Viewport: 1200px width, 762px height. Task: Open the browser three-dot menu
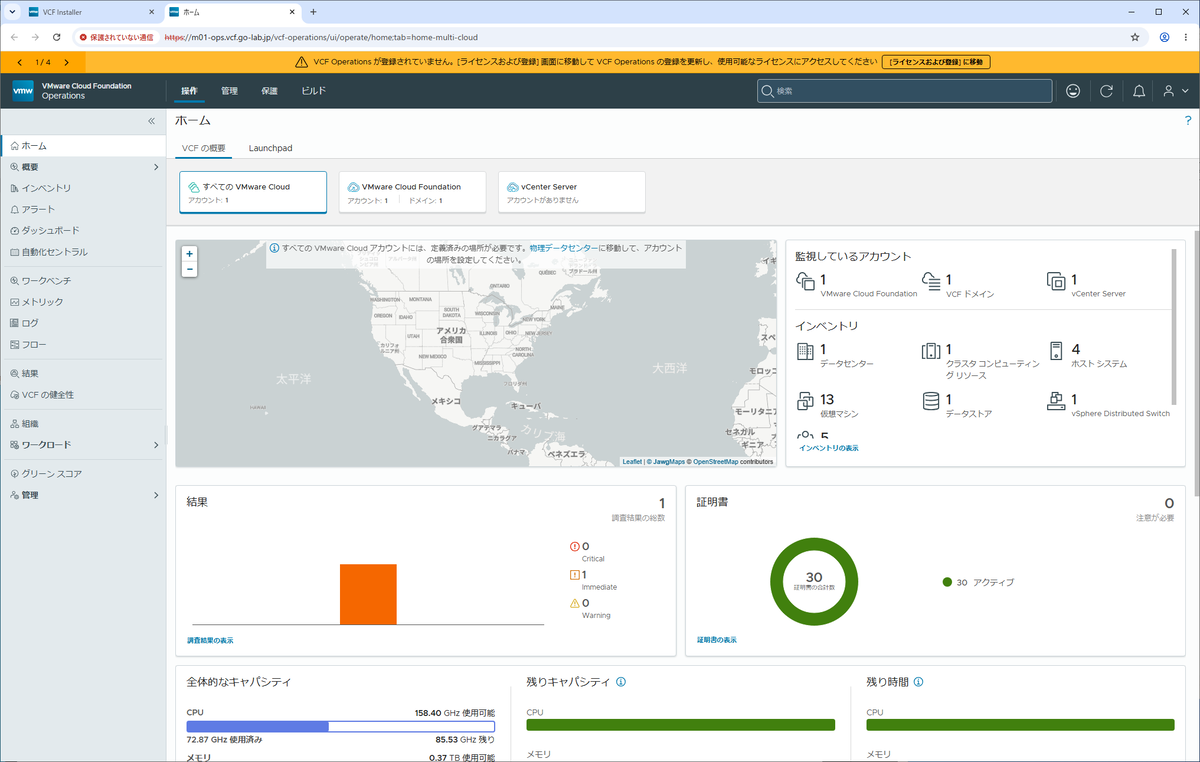tap(1187, 37)
